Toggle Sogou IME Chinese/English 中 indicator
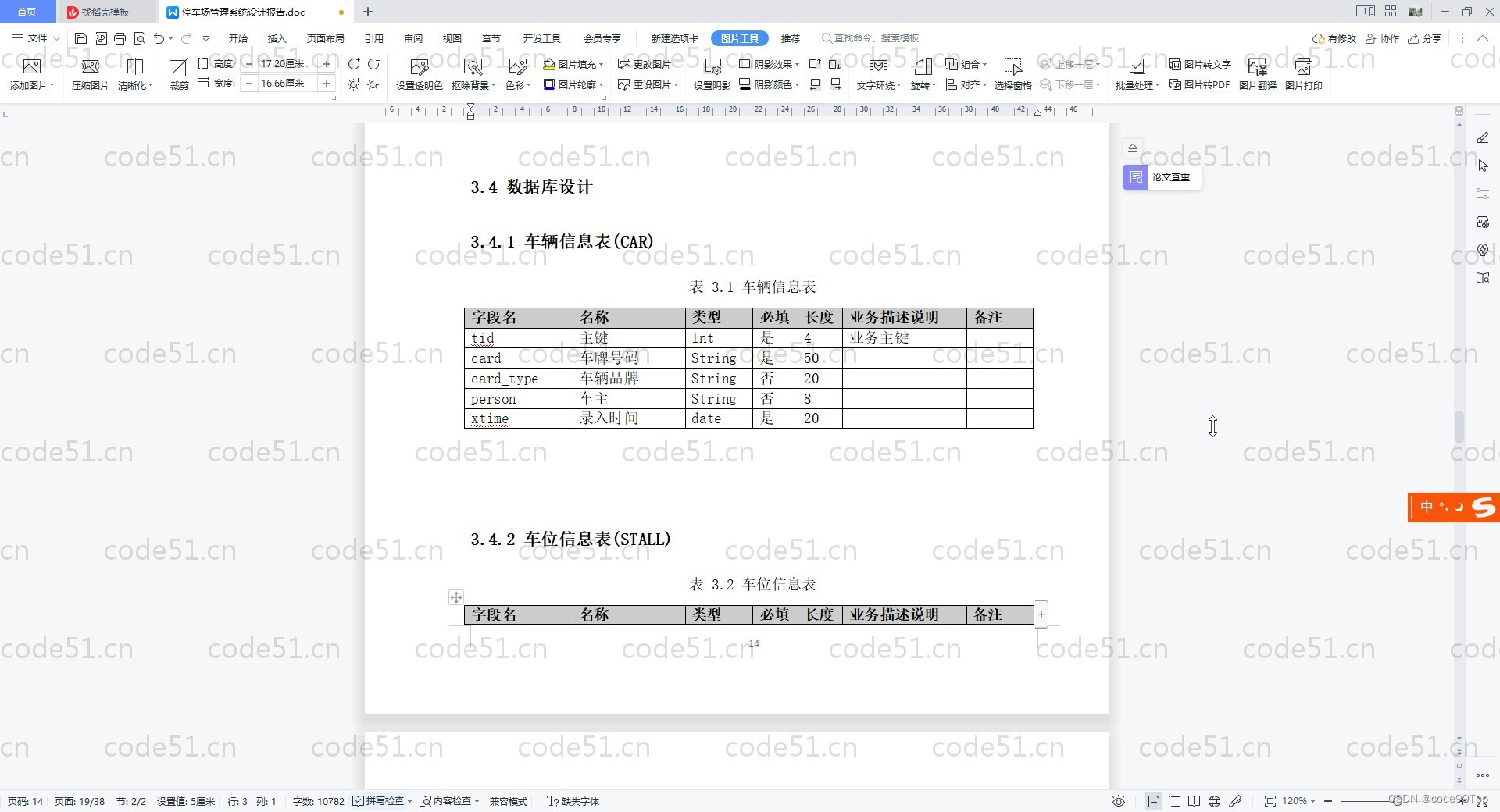Viewport: 1500px width, 812px height. [x=1427, y=507]
